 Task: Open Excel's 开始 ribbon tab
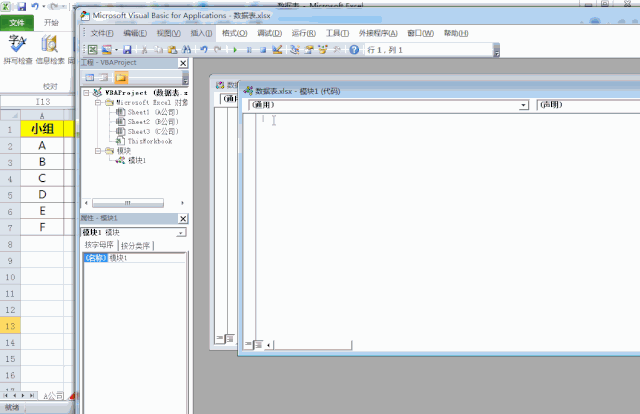coord(51,22)
